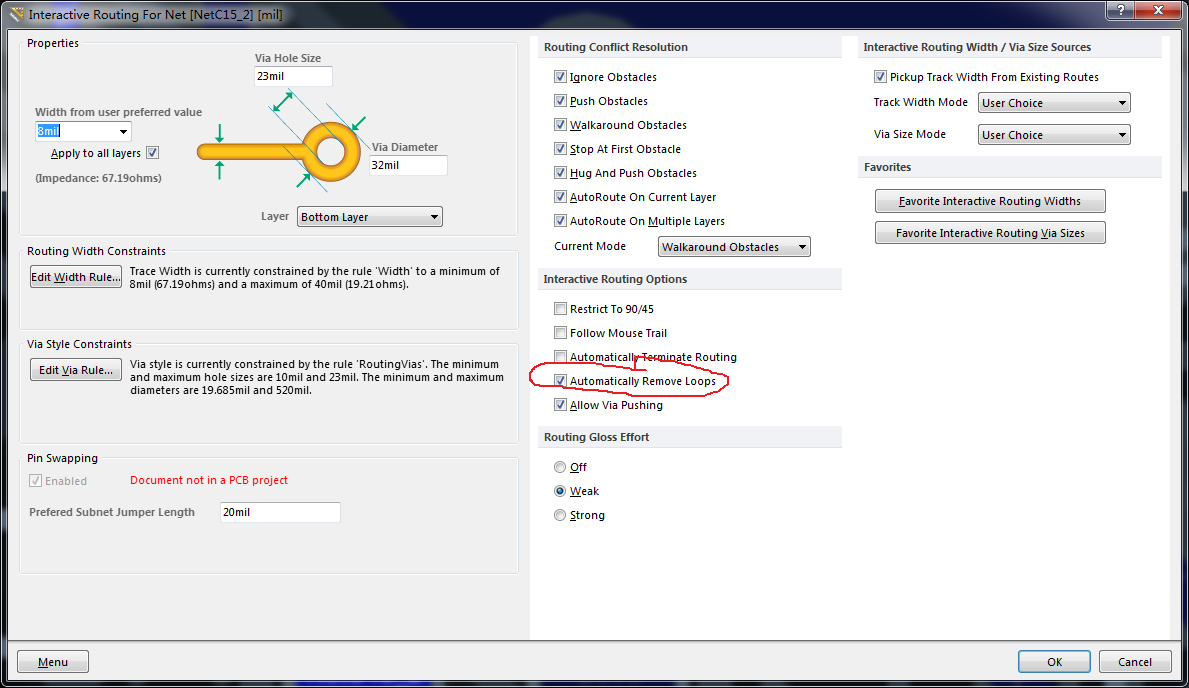
Task: Click Edit Width Rule button
Action: click(76, 277)
